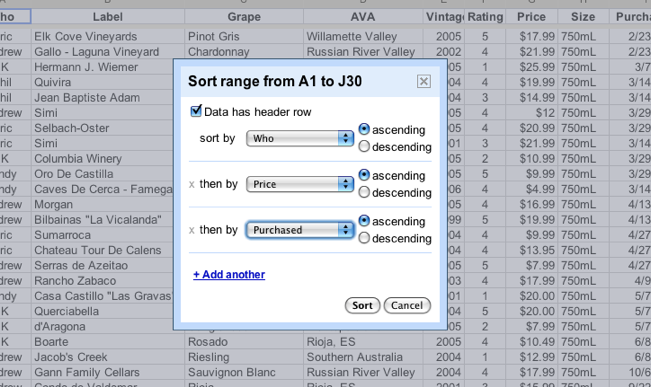
Task: Select the Pinot Gris grape cell
Action: point(244,37)
